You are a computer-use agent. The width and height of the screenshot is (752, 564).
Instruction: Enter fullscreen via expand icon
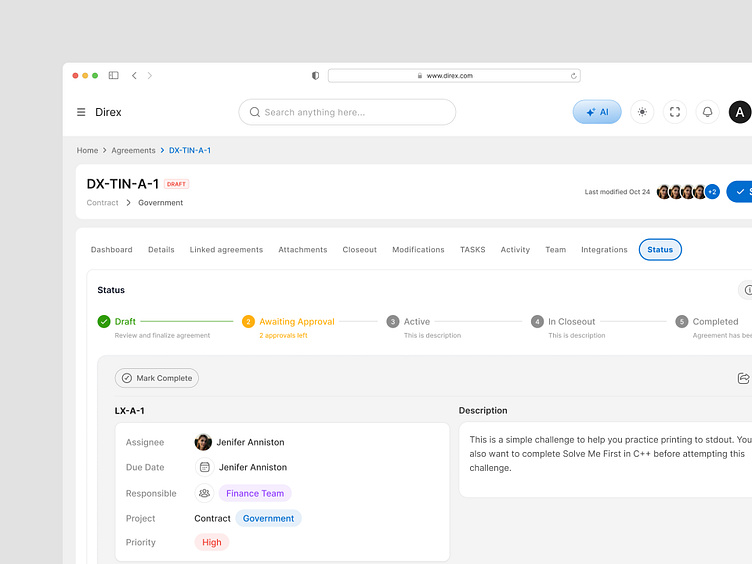pos(675,112)
